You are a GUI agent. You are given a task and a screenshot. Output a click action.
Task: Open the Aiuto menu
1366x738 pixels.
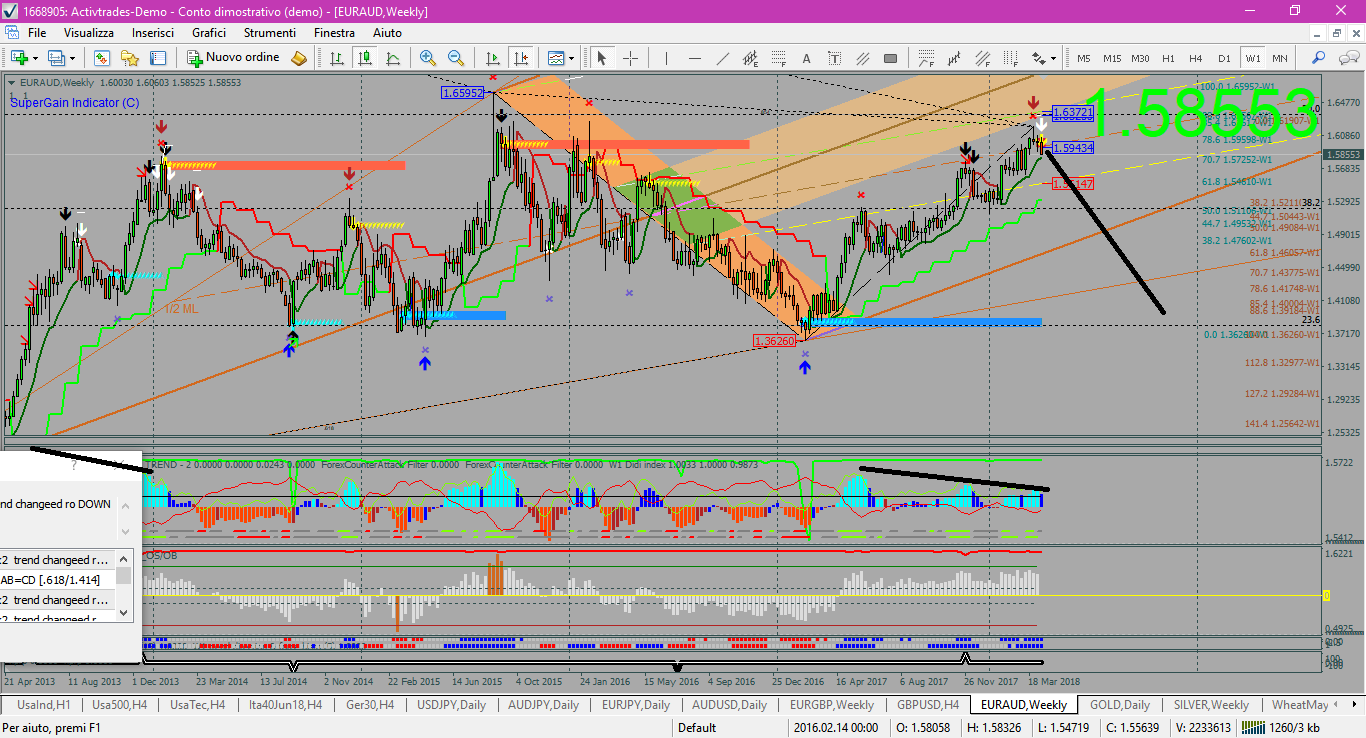(x=388, y=32)
